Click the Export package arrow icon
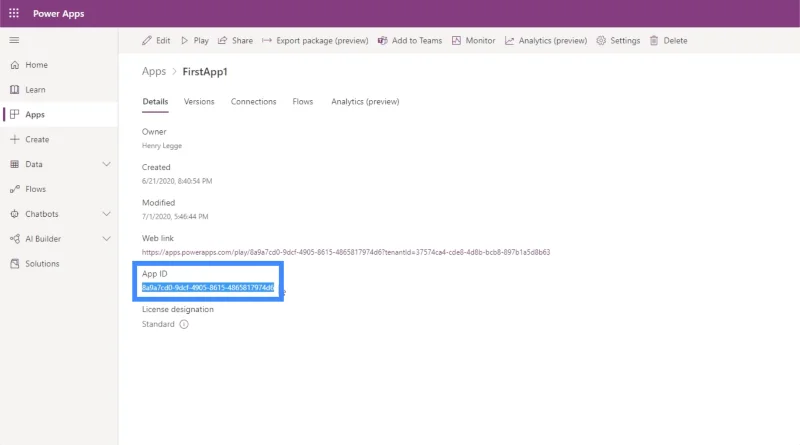 (267, 40)
